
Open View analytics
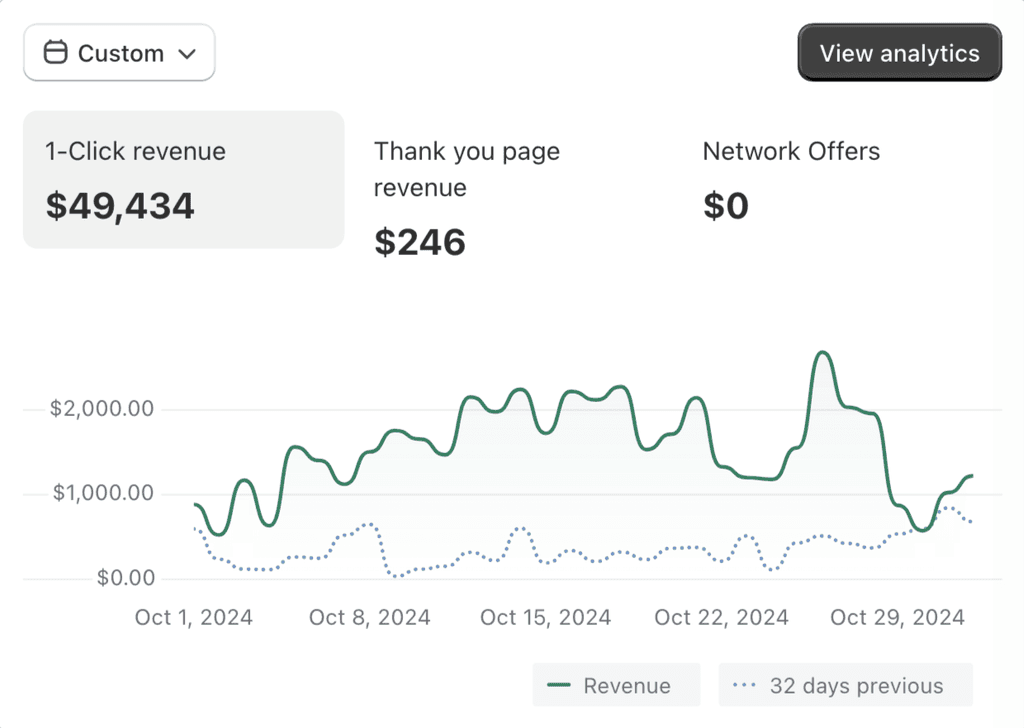(x=899, y=53)
